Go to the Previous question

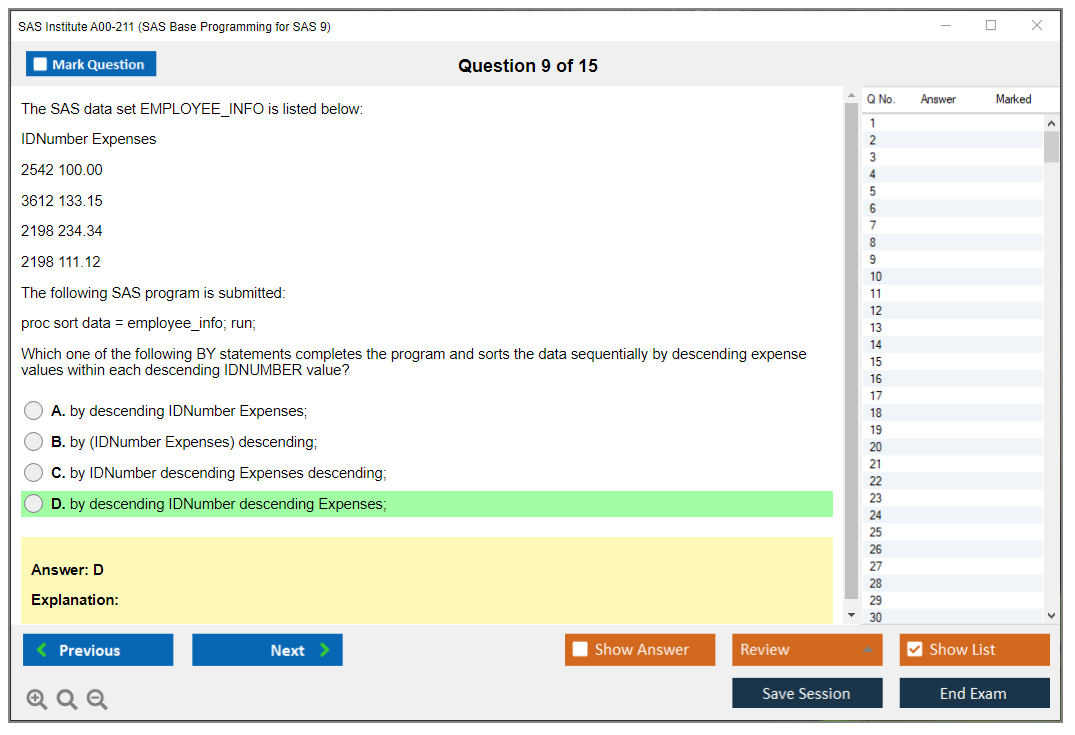(x=98, y=650)
